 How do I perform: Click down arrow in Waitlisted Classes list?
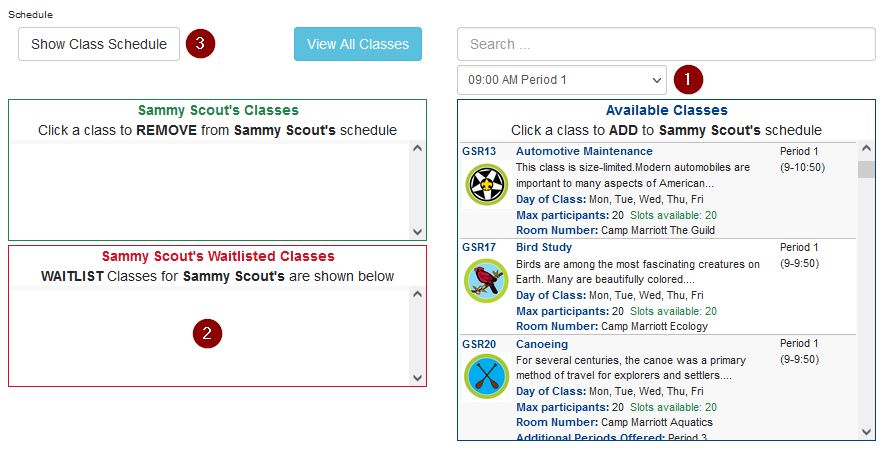click(418, 378)
